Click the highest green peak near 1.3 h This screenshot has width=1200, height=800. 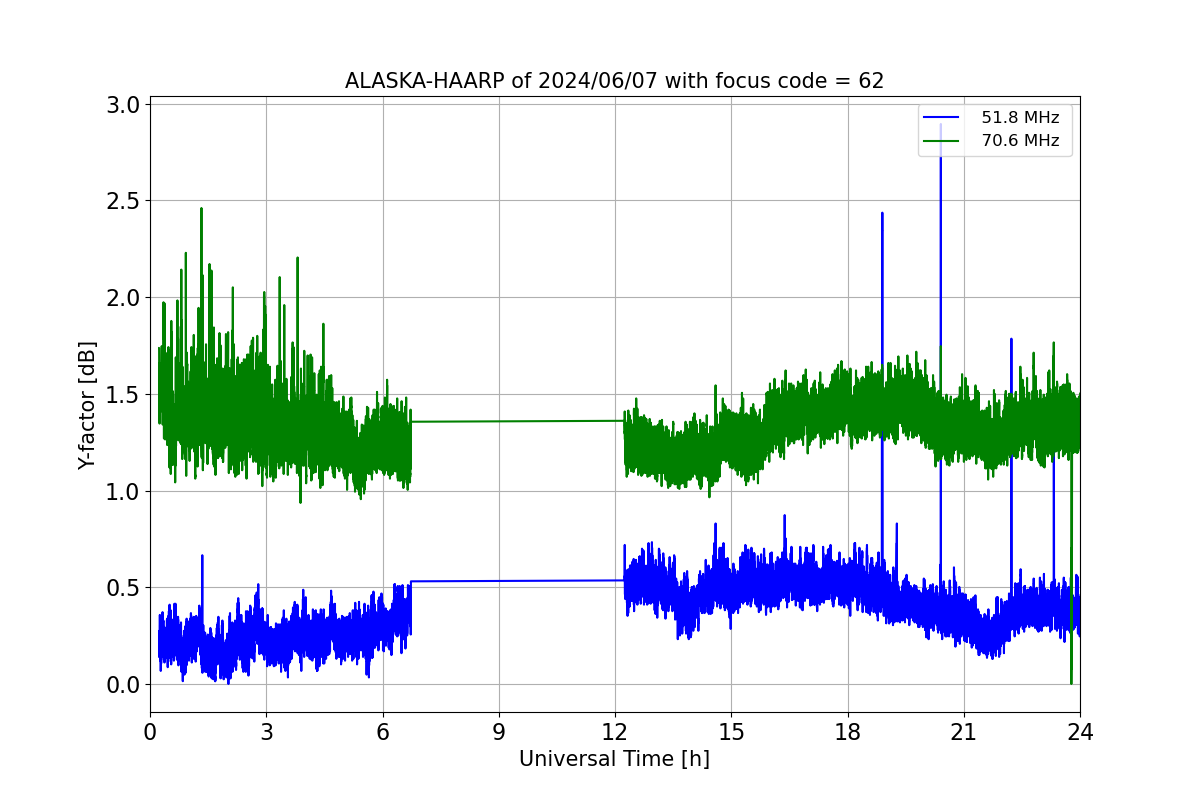click(x=201, y=210)
